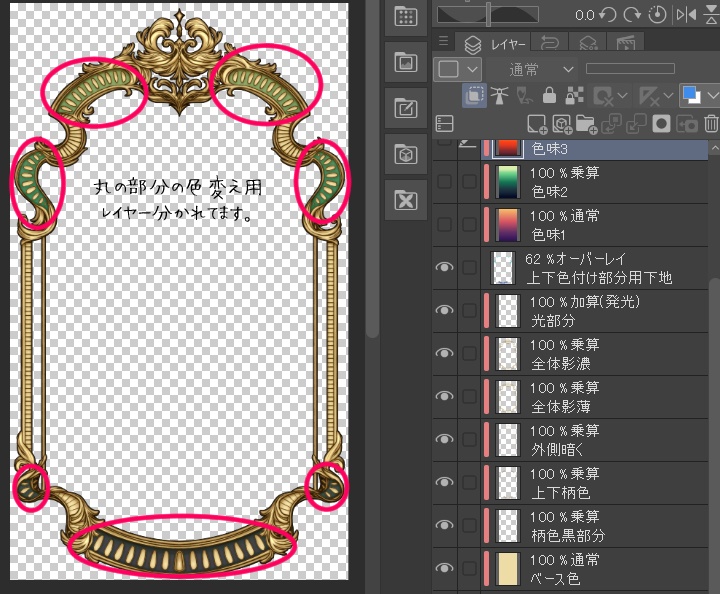Toggle lock layer padlock
The width and height of the screenshot is (720, 594).
point(549,96)
